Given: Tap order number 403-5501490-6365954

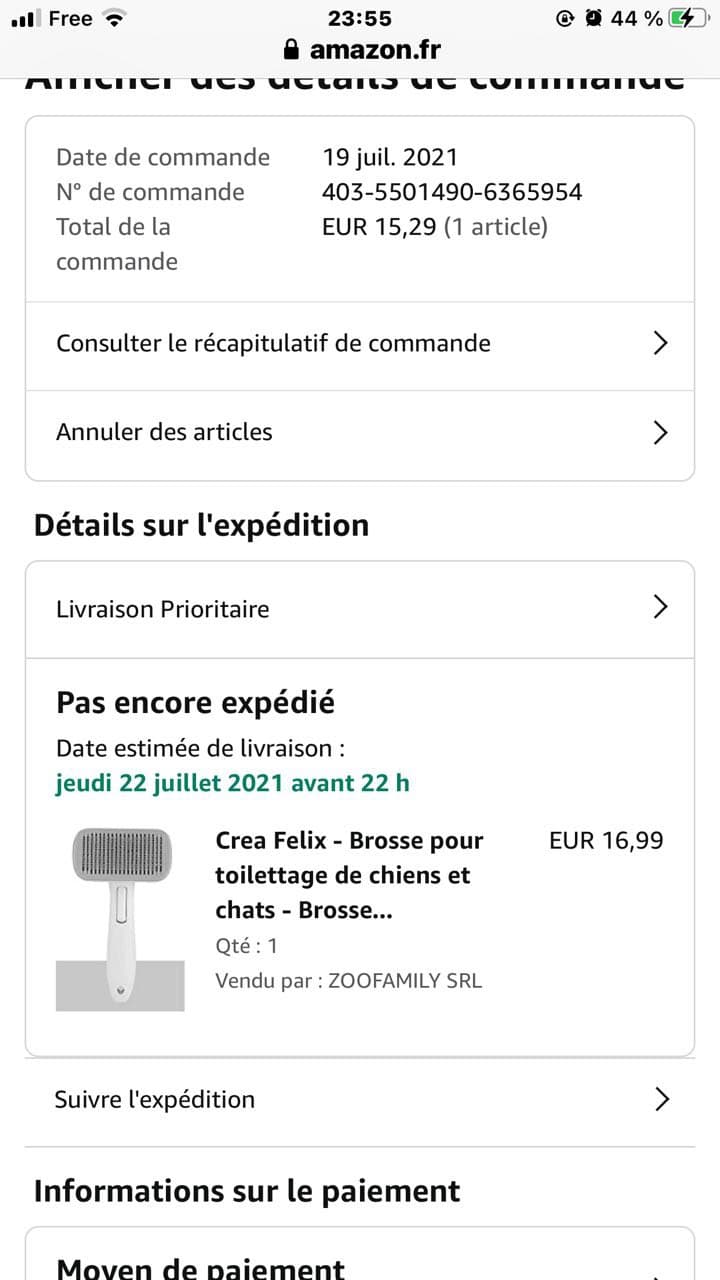Looking at the screenshot, I should point(452,192).
